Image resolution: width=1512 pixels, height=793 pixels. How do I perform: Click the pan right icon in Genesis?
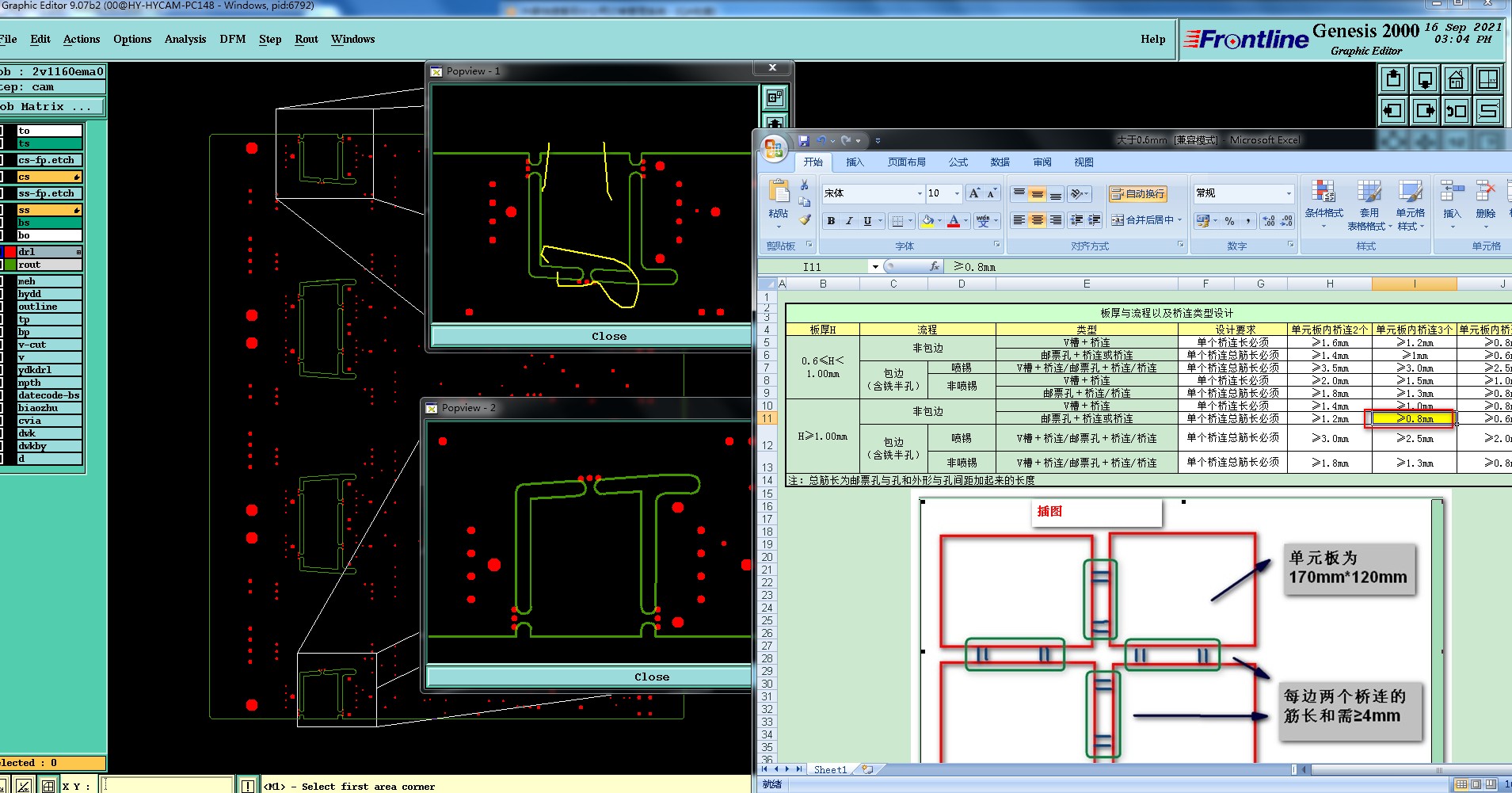1425,111
